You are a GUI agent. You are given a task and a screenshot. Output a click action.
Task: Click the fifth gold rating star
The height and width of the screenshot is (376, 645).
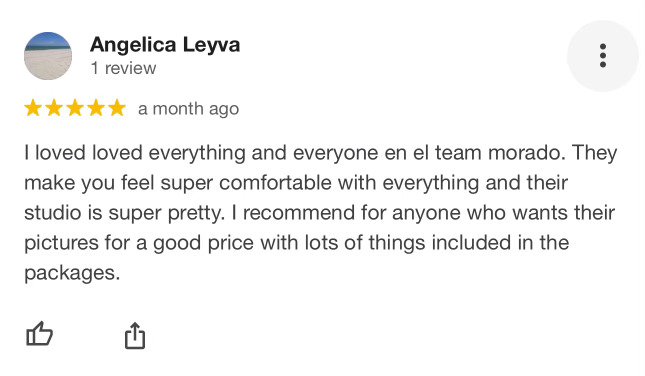(x=117, y=109)
